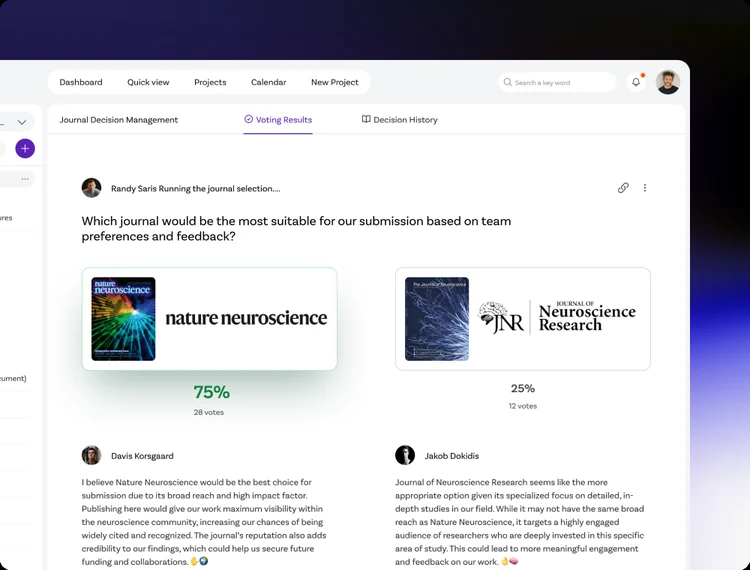The width and height of the screenshot is (750, 570).
Task: Click the Voting Results checkmark icon
Action: (x=248, y=119)
